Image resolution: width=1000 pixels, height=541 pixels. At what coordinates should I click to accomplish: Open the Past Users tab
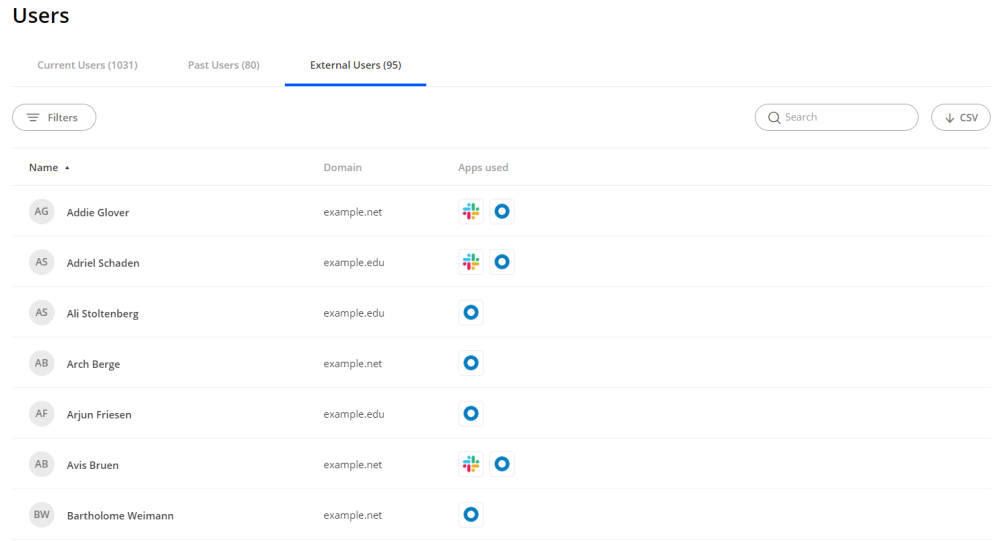click(223, 66)
